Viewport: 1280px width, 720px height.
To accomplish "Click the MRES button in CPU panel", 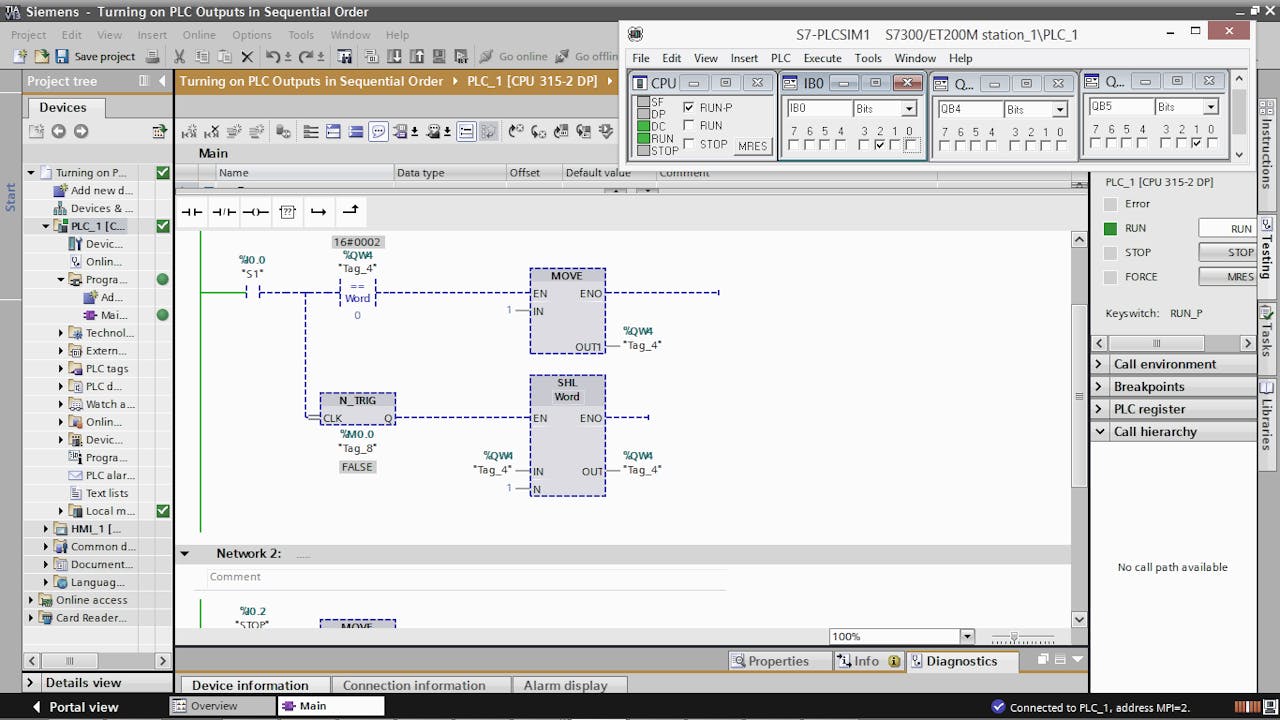I will 752,146.
